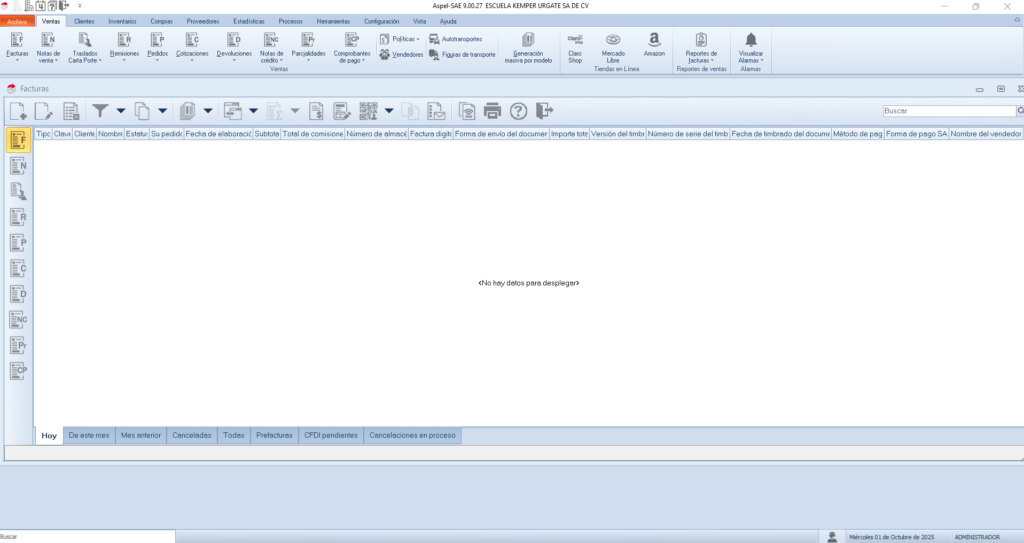
Task: Expand the copy documents dropdown arrow
Action: click(163, 111)
